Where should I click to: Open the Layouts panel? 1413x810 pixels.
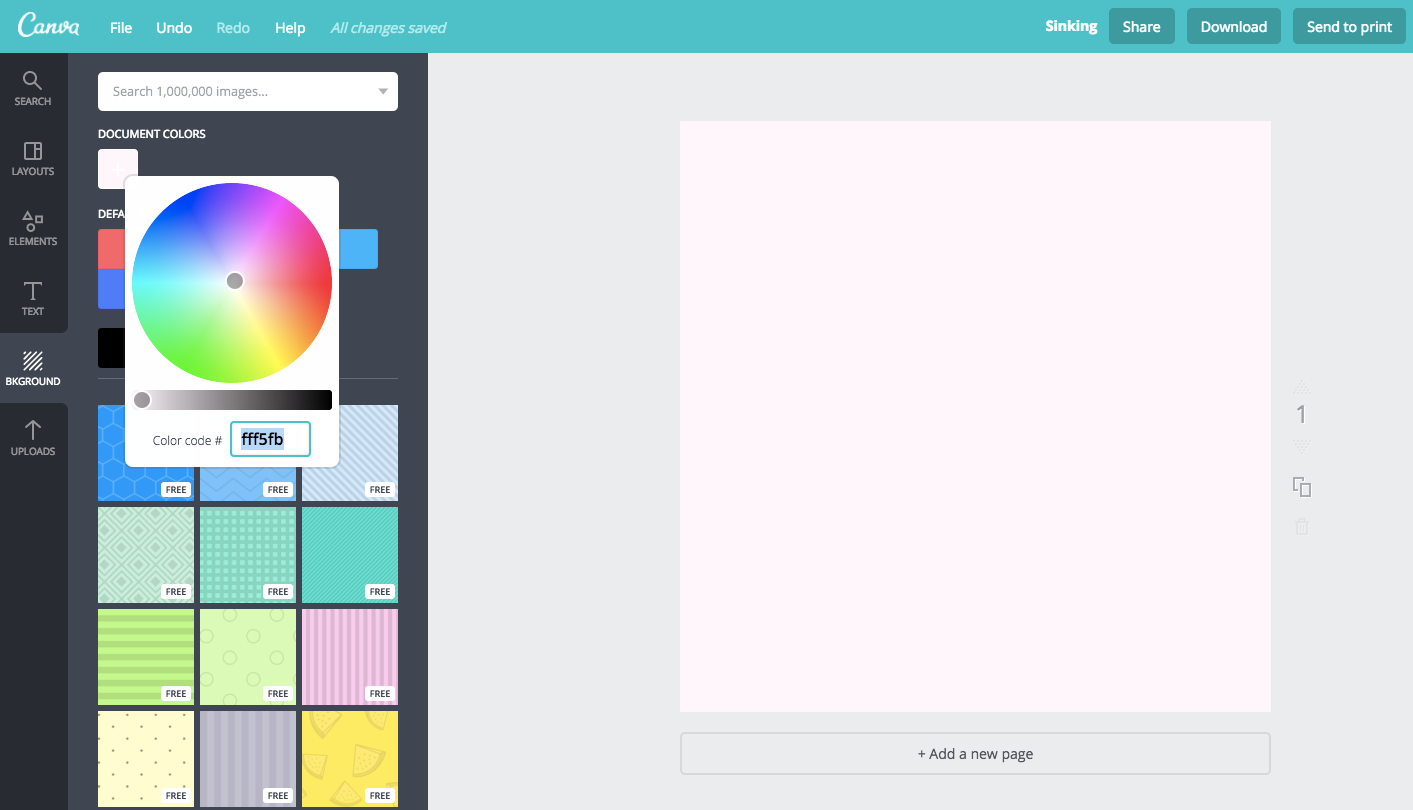click(x=33, y=160)
